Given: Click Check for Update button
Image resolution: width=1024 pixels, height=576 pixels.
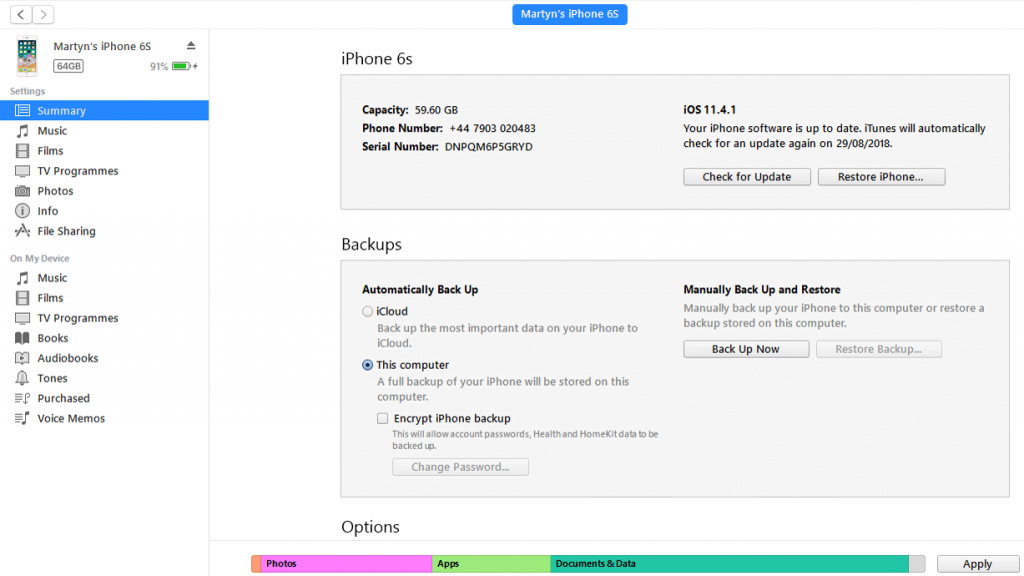Looking at the screenshot, I should tap(747, 177).
